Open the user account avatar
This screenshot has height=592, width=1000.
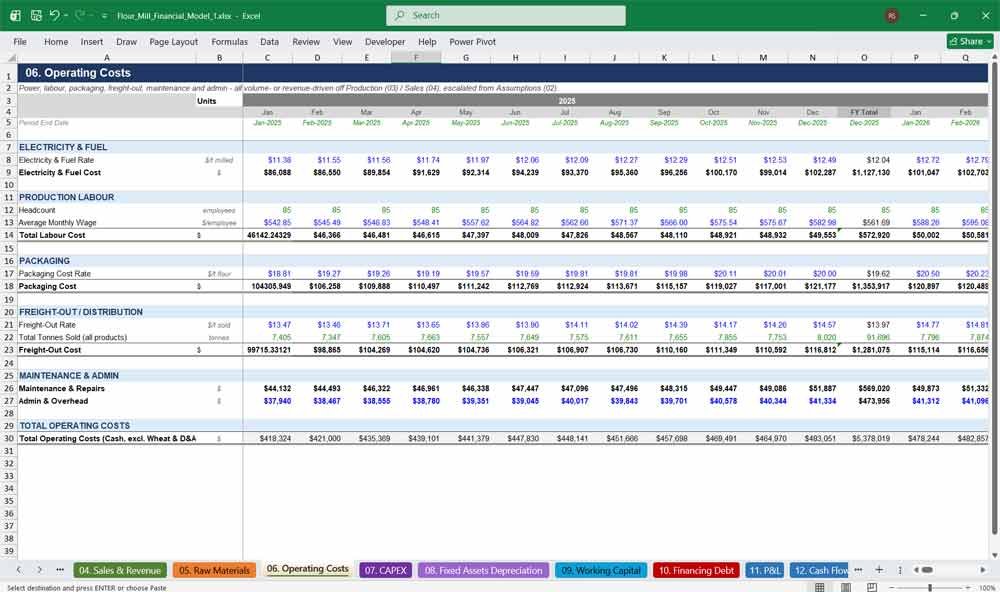tap(892, 16)
